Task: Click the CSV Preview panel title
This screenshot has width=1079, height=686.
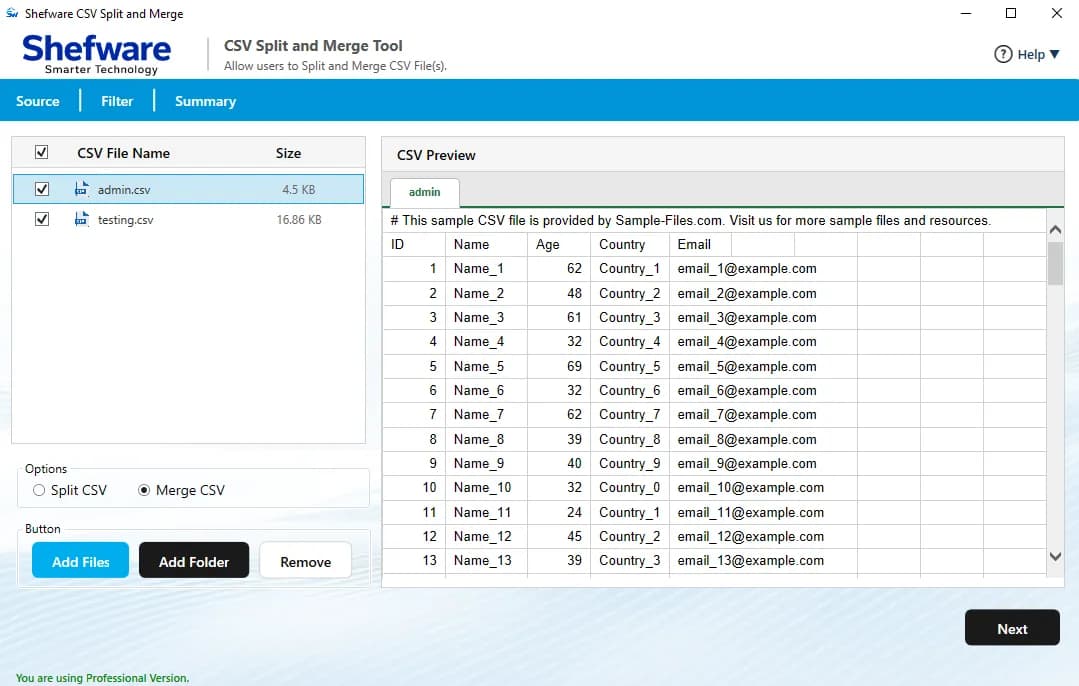Action: [x=436, y=156]
